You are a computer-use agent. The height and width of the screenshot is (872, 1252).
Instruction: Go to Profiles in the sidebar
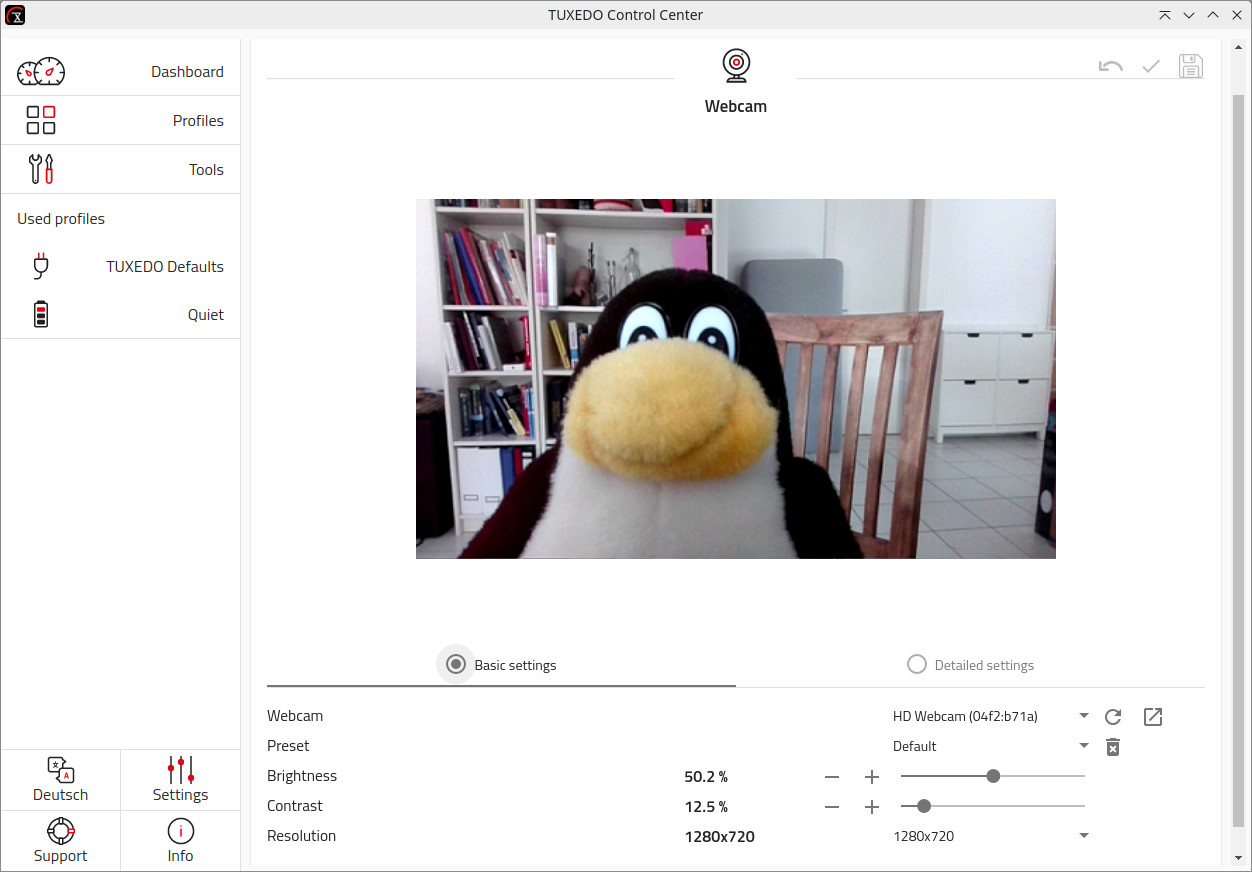tap(120, 120)
